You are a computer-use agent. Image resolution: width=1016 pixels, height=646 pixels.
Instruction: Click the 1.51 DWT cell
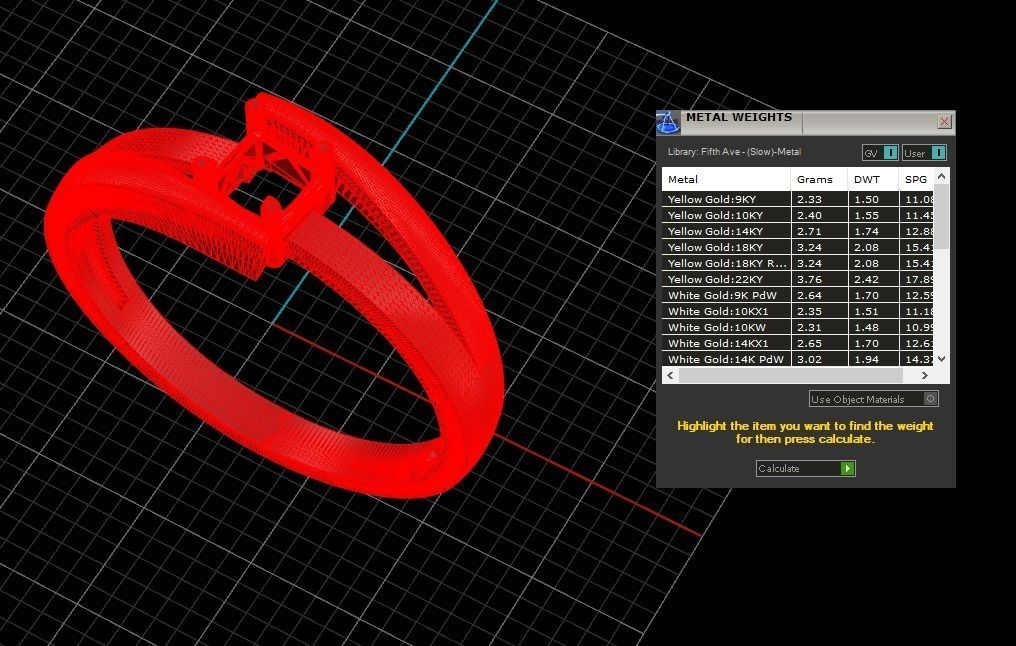tap(873, 311)
